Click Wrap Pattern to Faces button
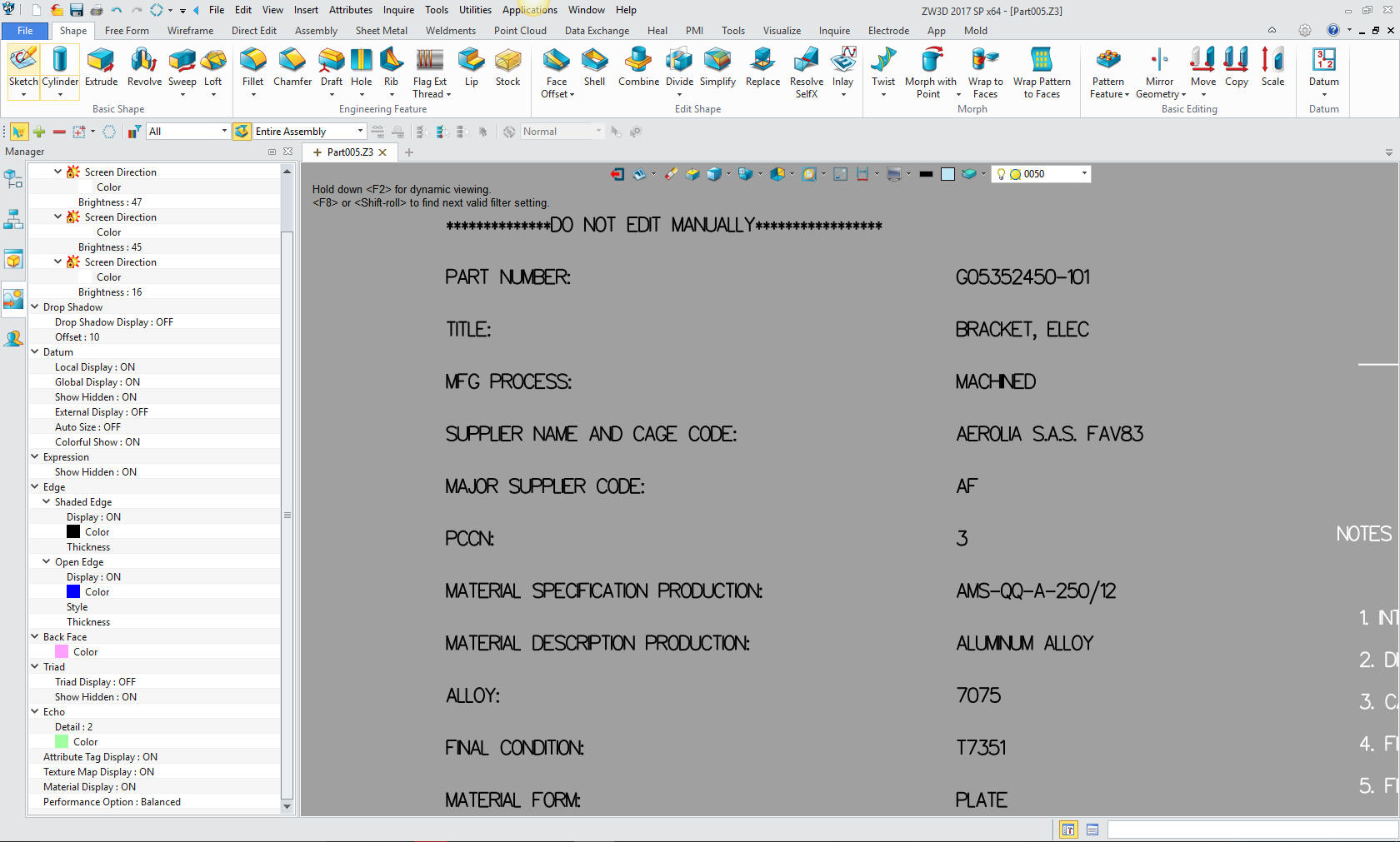The width and height of the screenshot is (1400, 842). click(1042, 72)
